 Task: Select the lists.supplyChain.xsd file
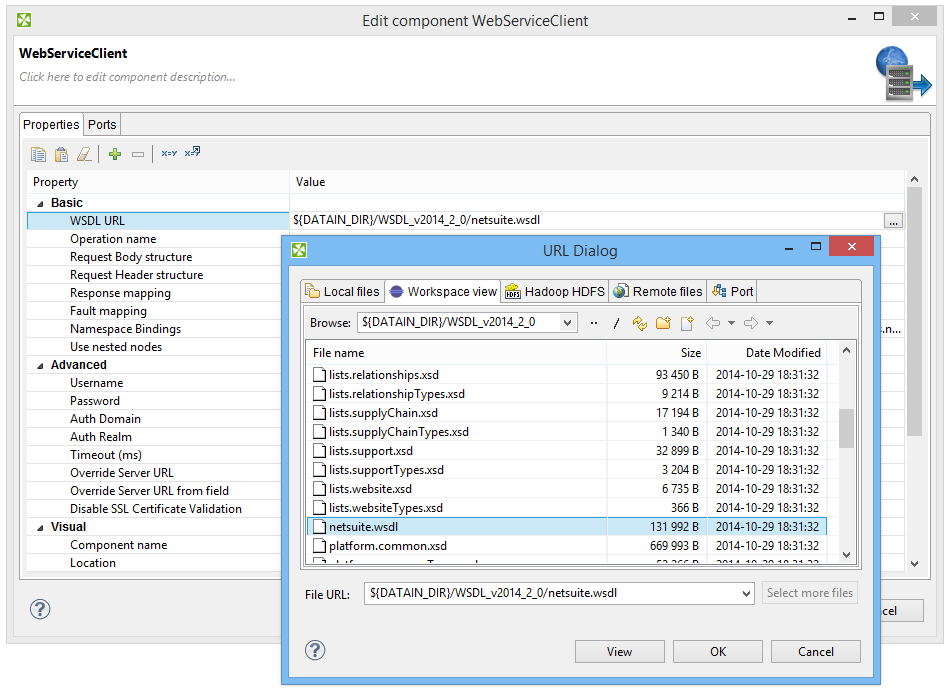567,413
